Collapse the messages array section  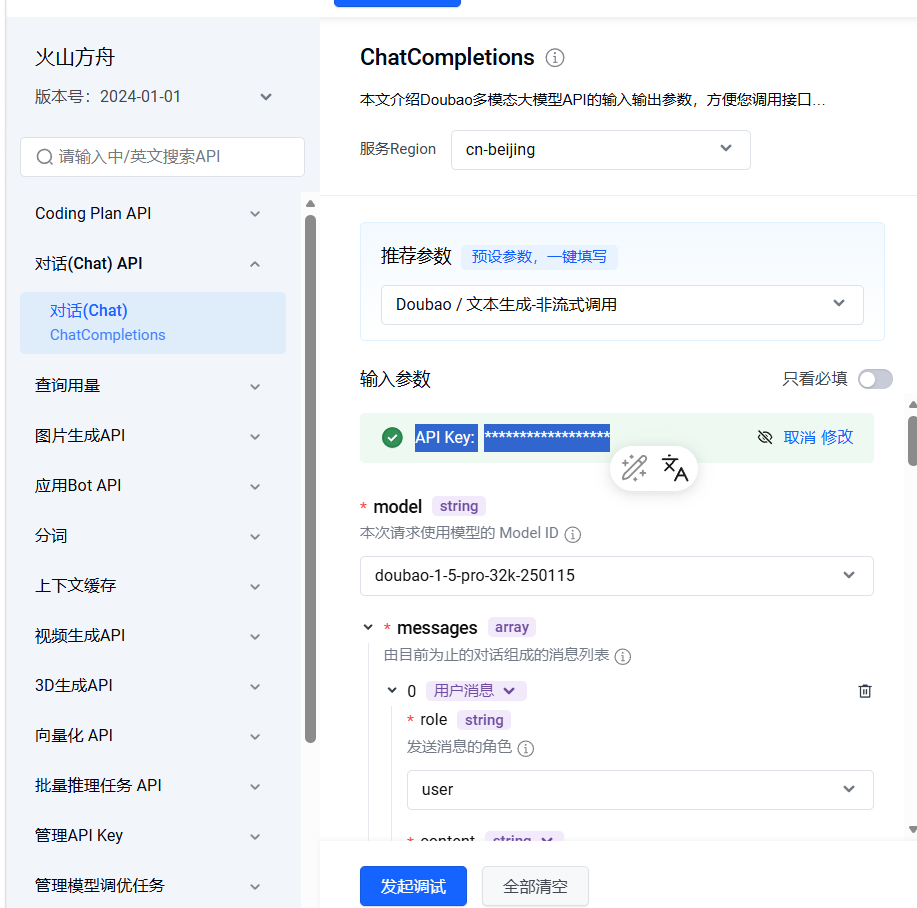coord(368,627)
